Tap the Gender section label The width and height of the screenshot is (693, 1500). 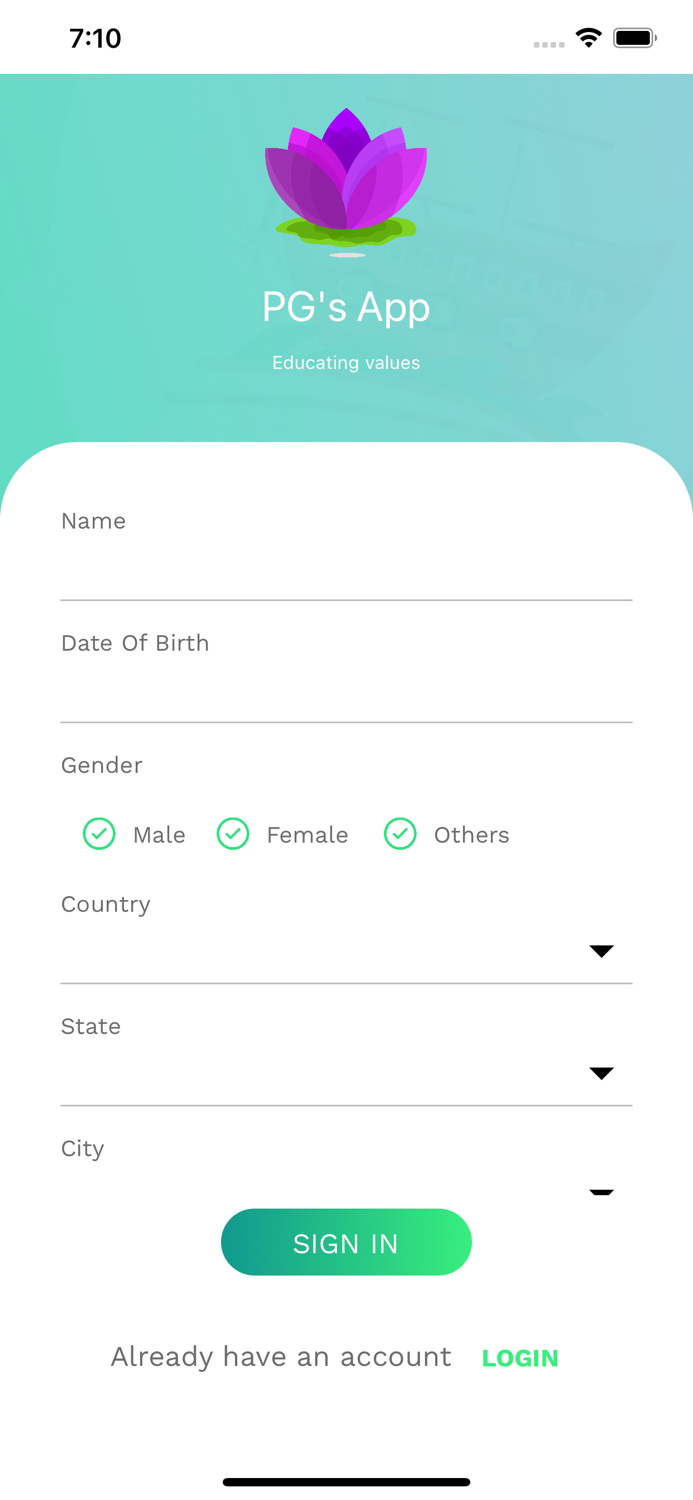[x=101, y=765]
